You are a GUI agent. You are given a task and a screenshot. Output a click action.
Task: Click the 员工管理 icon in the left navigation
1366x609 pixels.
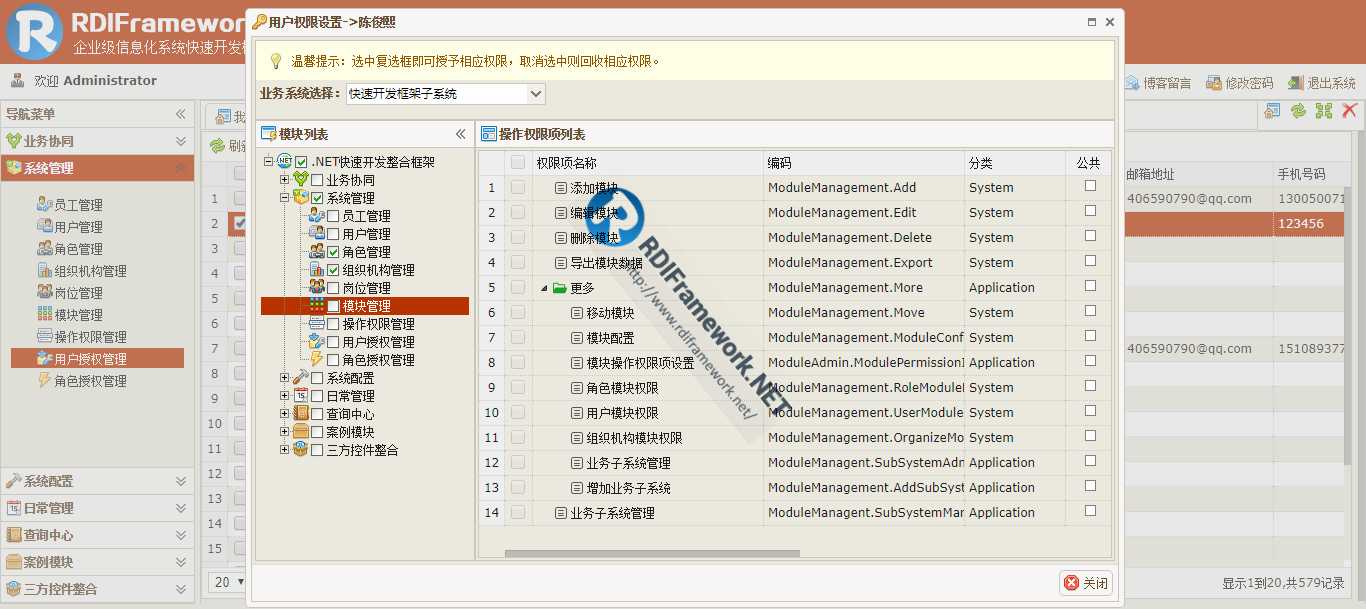(44, 204)
